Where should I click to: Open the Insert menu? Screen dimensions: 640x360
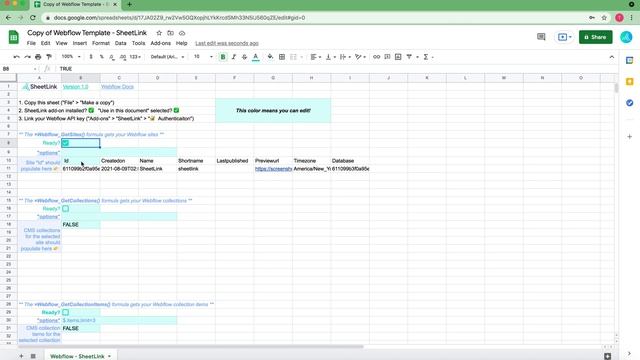point(80,43)
